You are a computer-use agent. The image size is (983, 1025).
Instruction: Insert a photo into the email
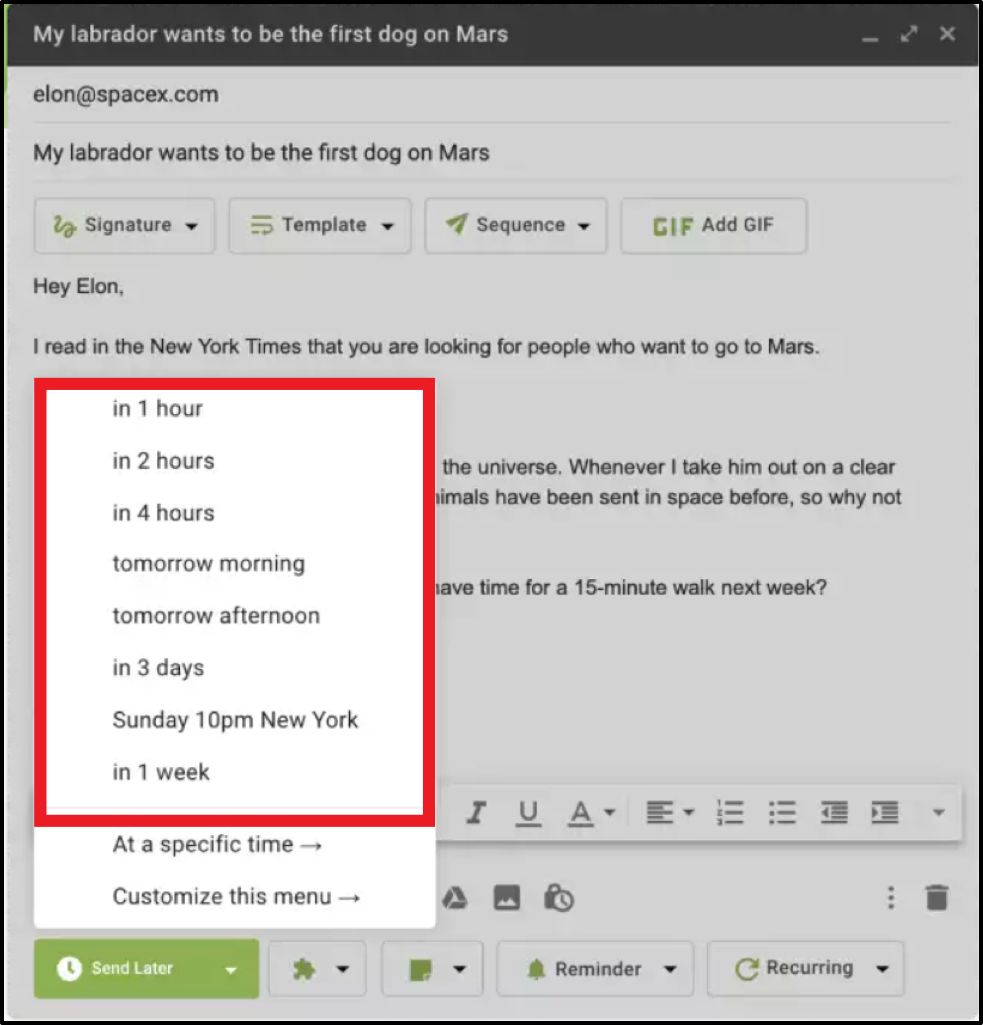point(507,897)
